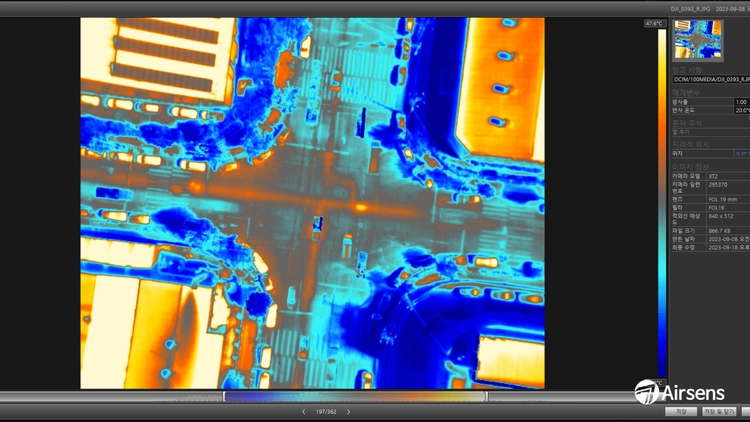Select the thermal preview thumbnail
The height and width of the screenshot is (422, 750).
click(697, 40)
